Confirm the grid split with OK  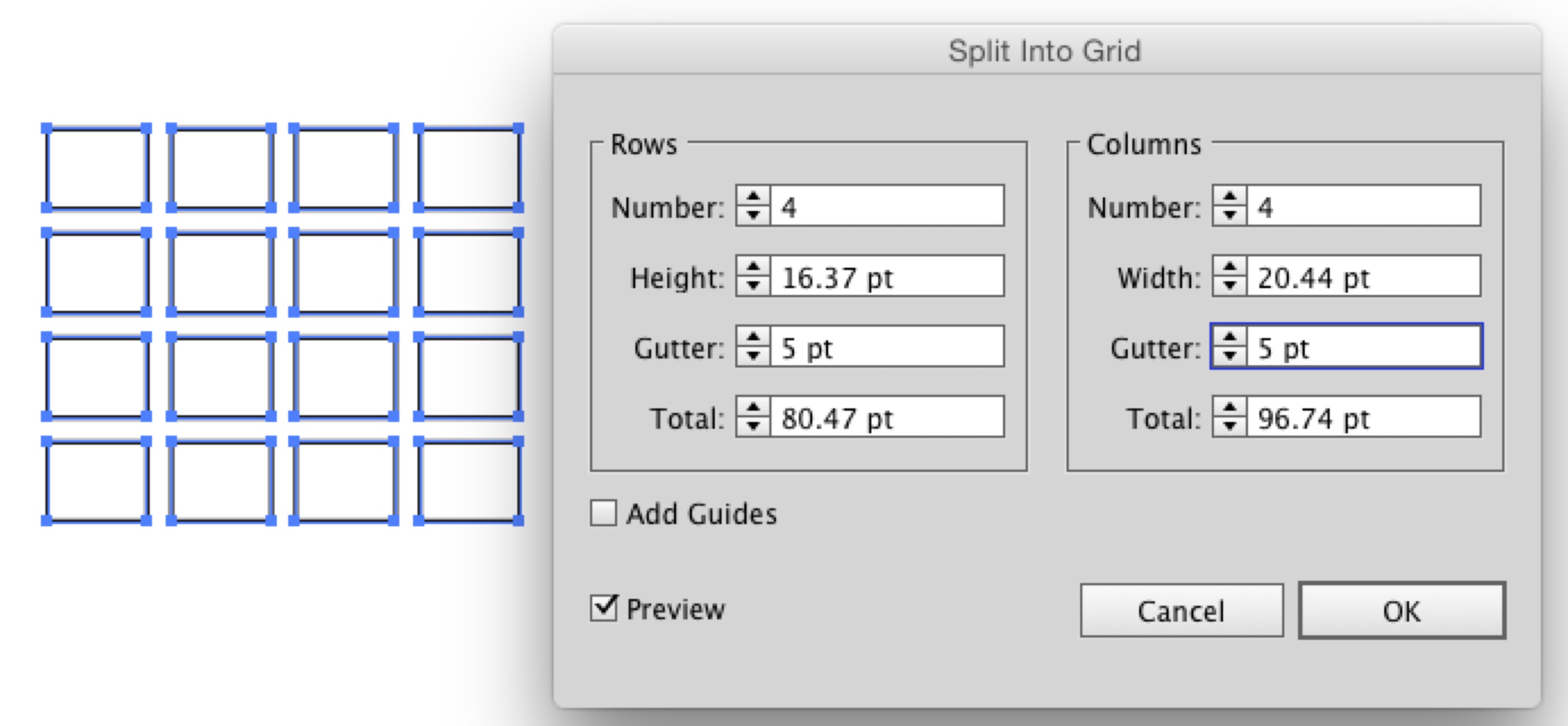tap(1401, 612)
